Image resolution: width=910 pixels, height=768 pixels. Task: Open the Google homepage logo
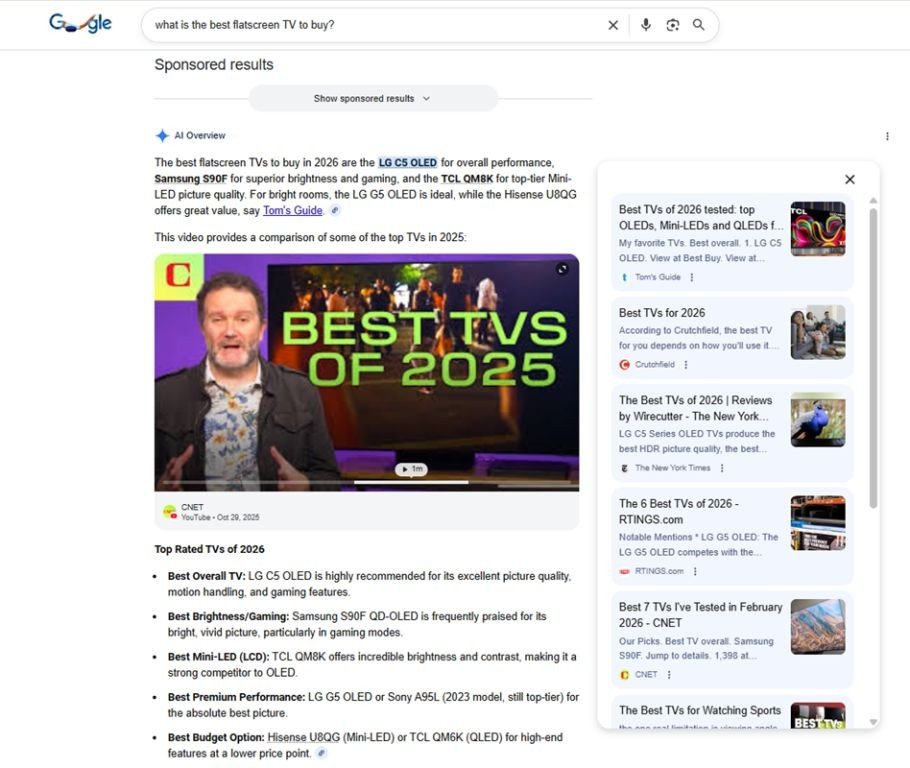click(80, 24)
